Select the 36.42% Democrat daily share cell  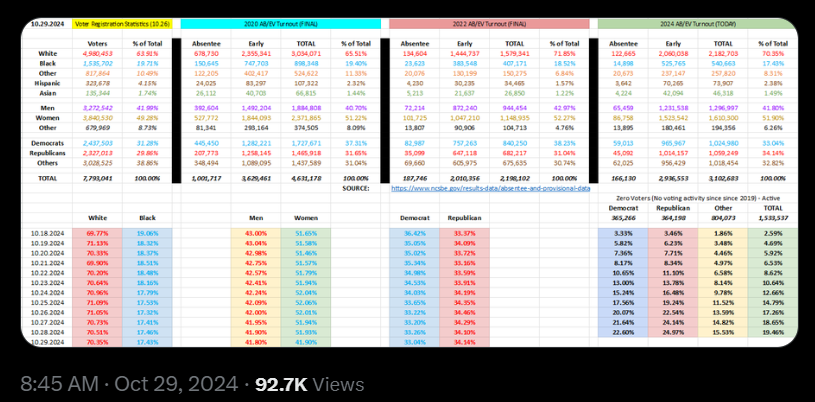(x=414, y=233)
